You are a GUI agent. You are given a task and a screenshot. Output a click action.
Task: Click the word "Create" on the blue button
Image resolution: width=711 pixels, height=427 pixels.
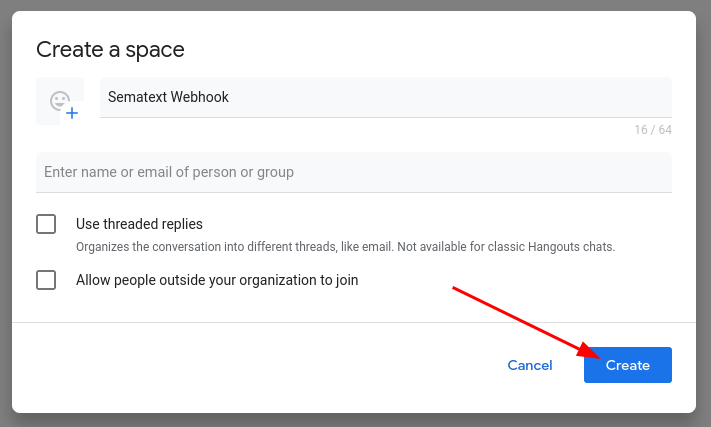(628, 365)
